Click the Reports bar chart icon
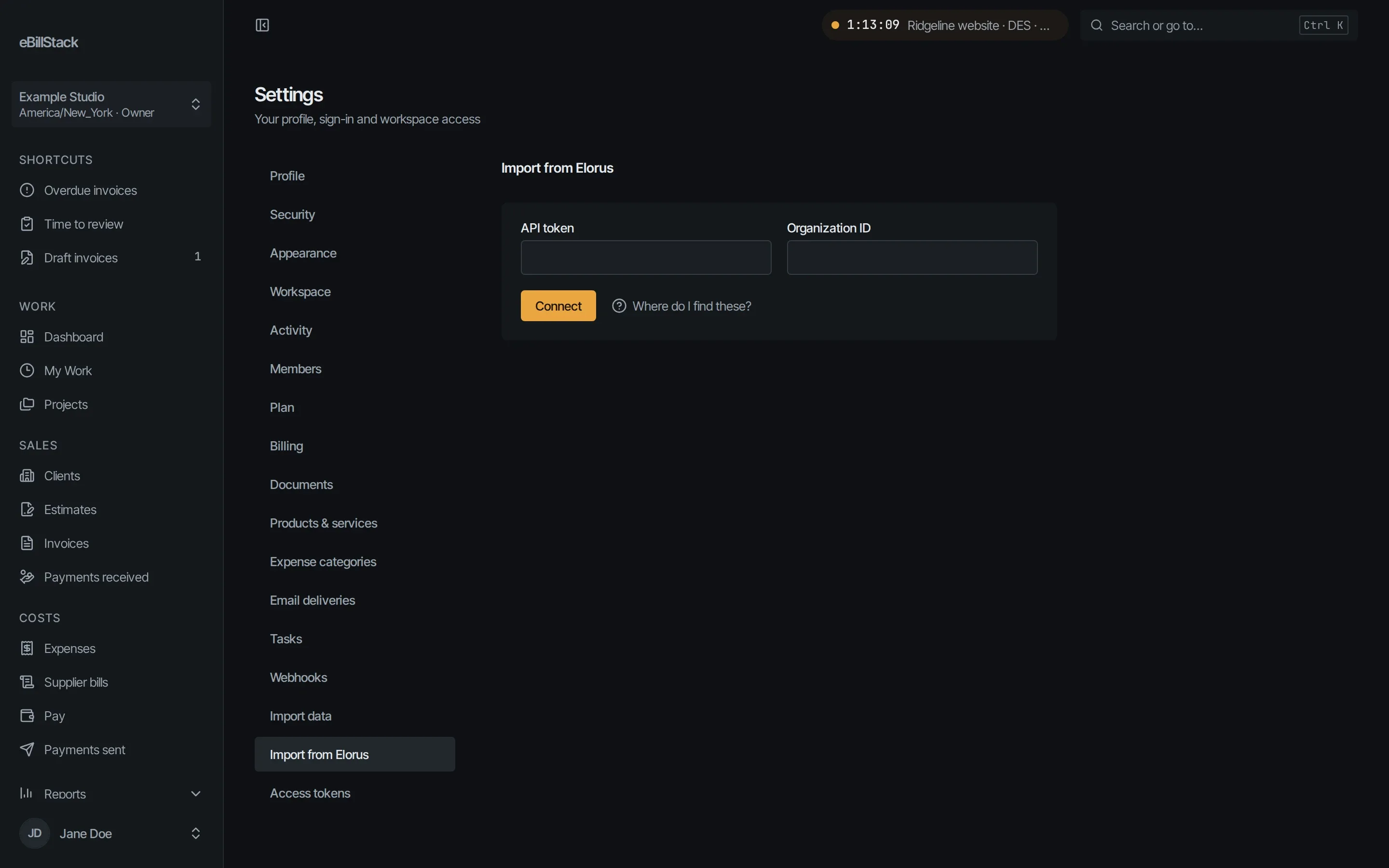The width and height of the screenshot is (1389, 868). point(27,793)
